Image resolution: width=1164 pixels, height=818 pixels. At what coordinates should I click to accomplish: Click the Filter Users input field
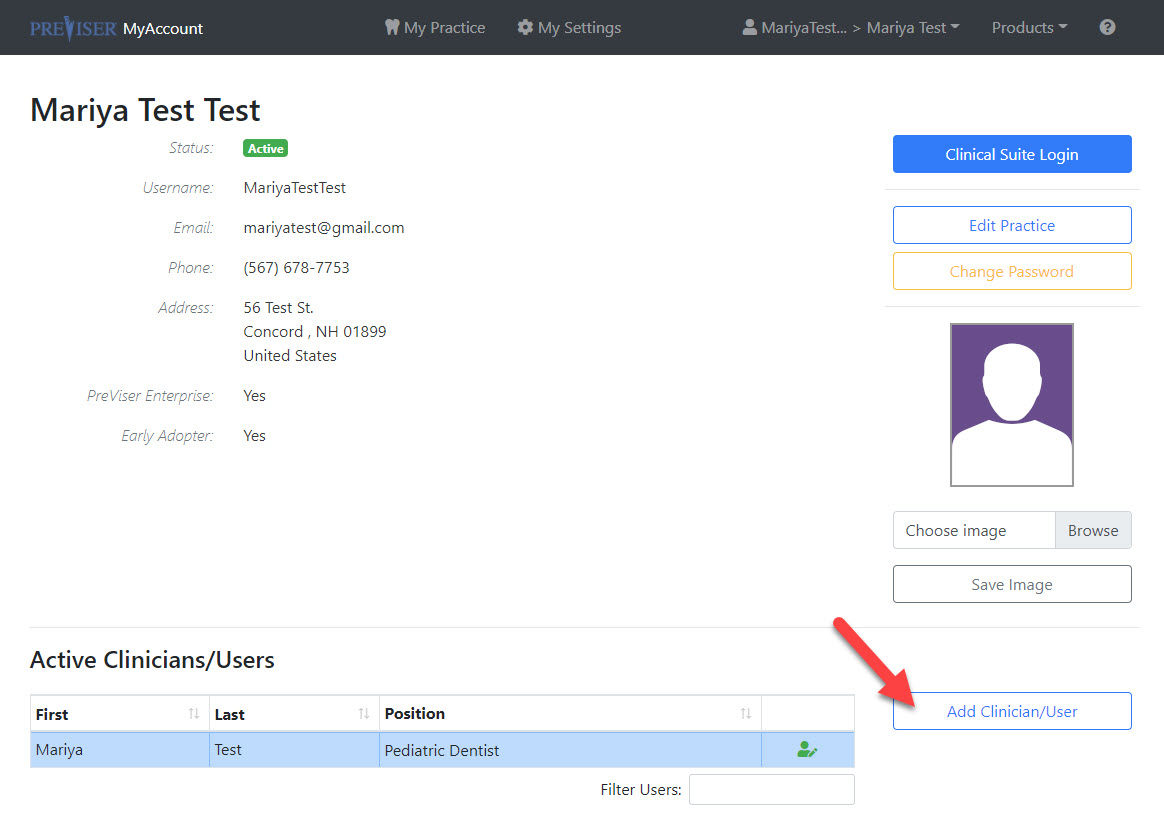click(x=771, y=789)
